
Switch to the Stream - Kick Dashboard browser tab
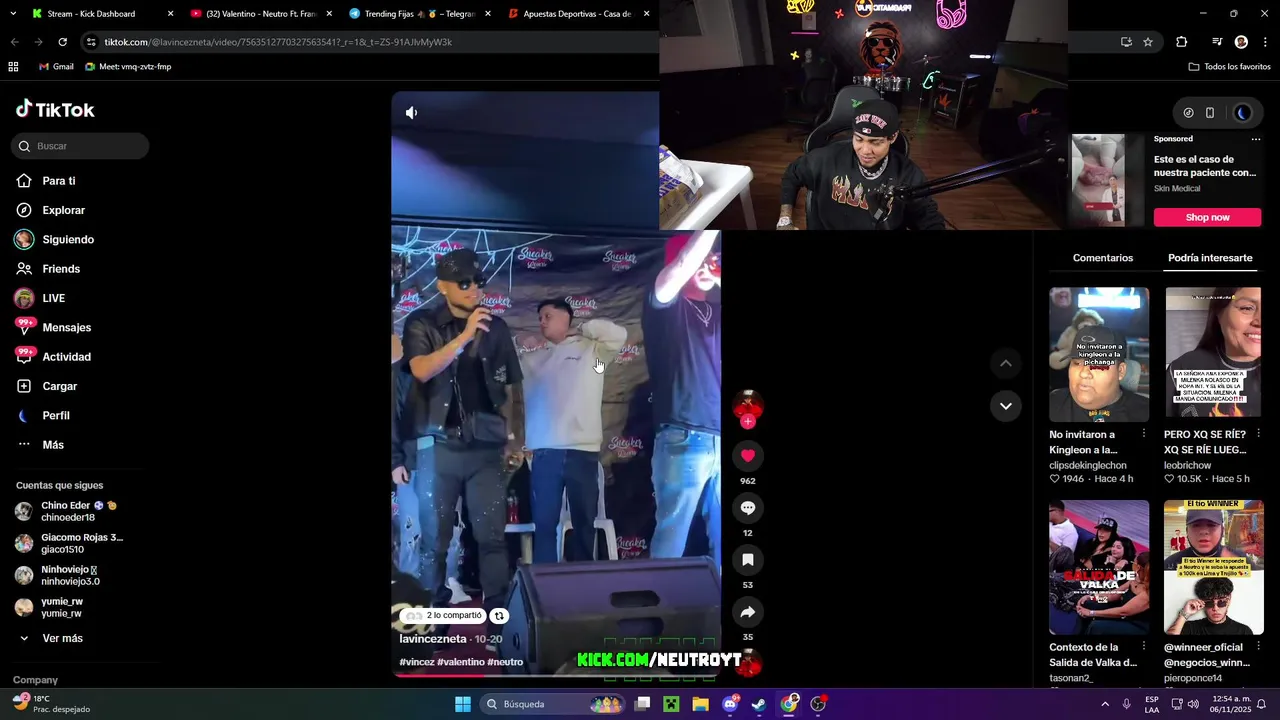[x=91, y=14]
